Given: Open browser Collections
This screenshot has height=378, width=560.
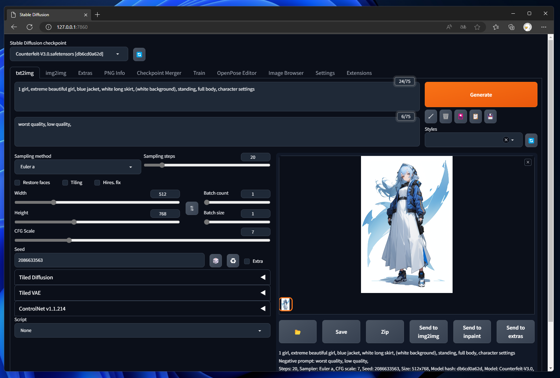Looking at the screenshot, I should tap(511, 27).
